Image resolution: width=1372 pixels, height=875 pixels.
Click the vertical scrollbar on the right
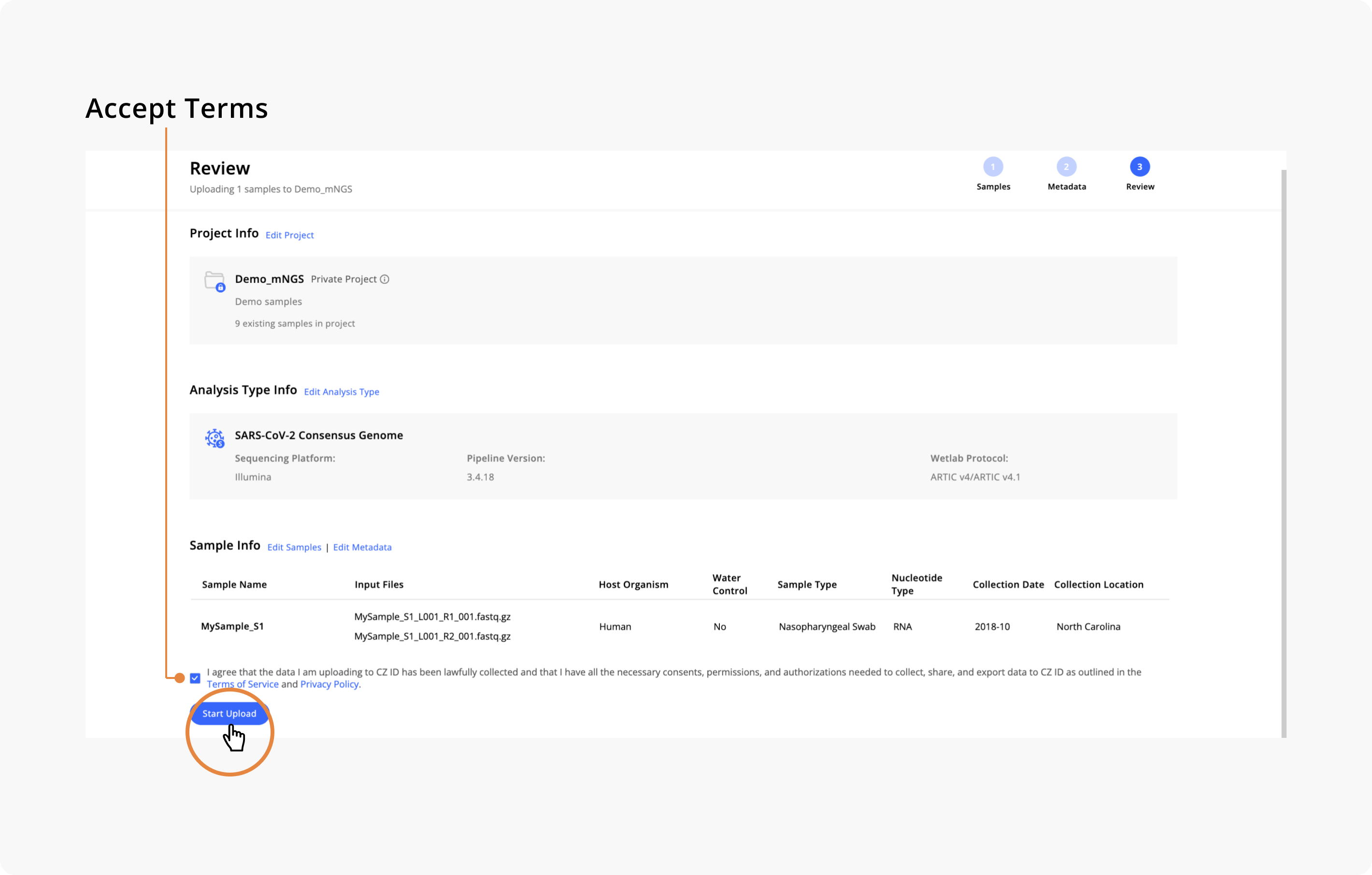1284,453
